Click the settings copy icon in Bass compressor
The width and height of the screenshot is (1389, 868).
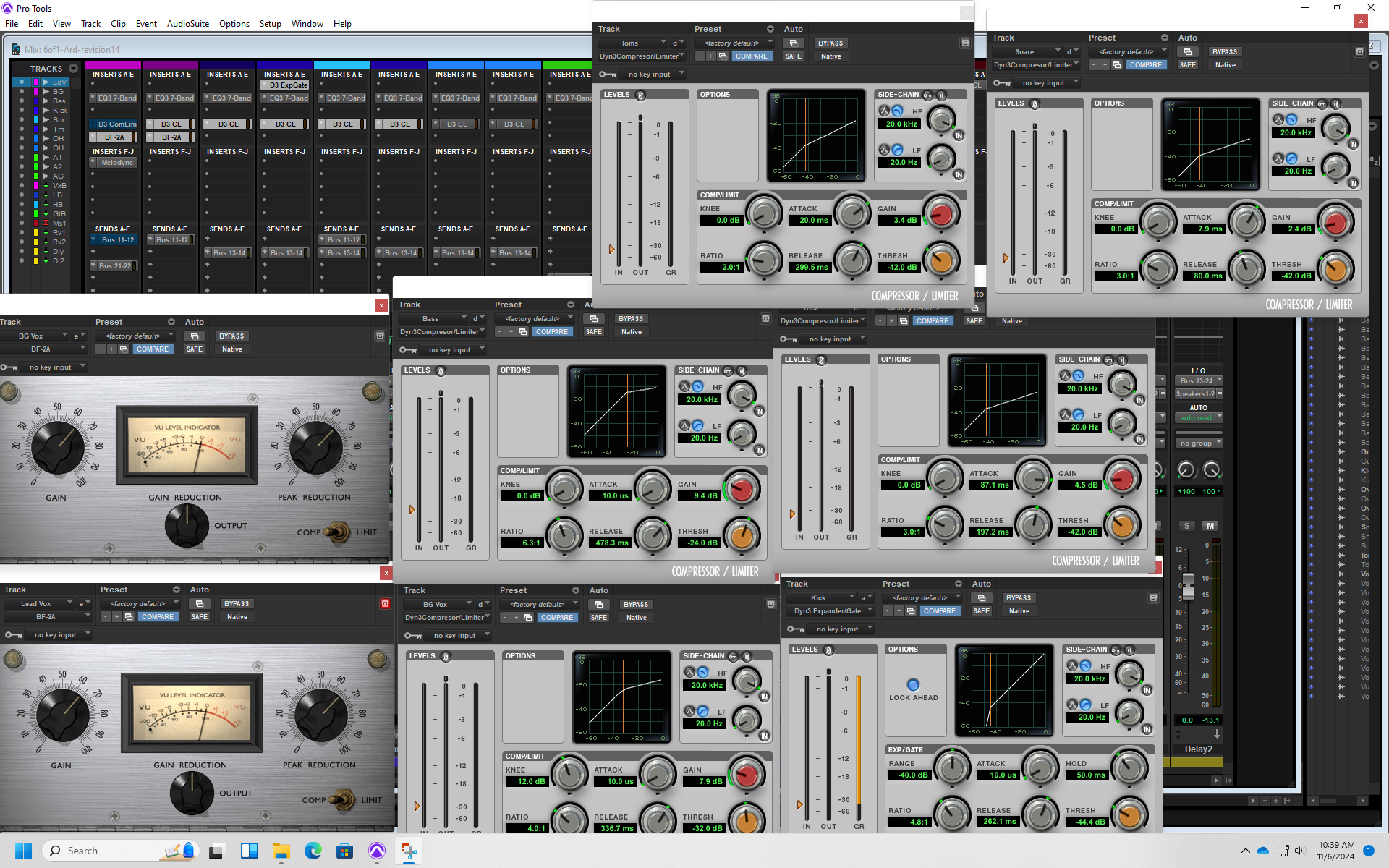click(523, 332)
